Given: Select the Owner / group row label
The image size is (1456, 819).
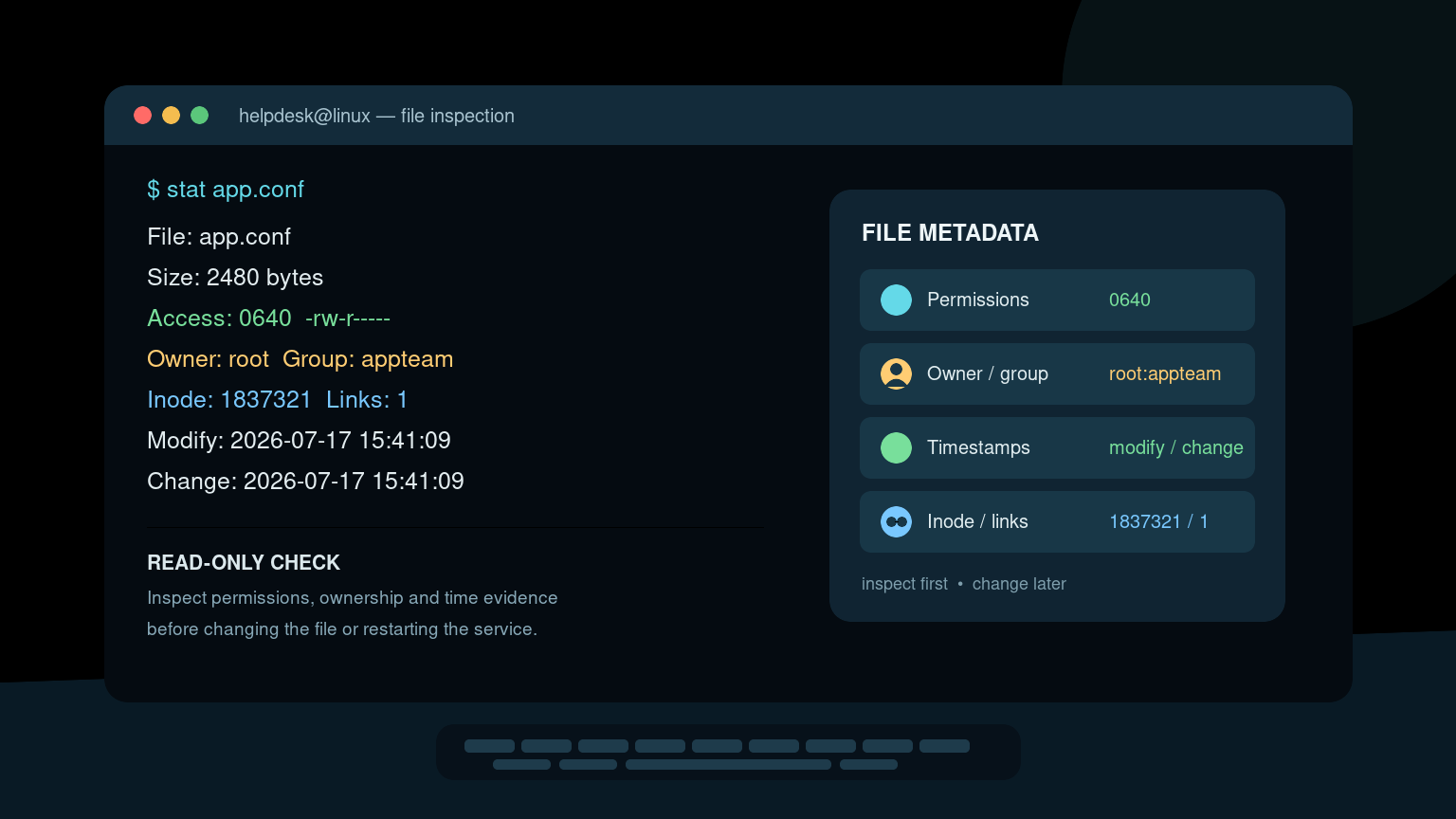Looking at the screenshot, I should click(988, 373).
